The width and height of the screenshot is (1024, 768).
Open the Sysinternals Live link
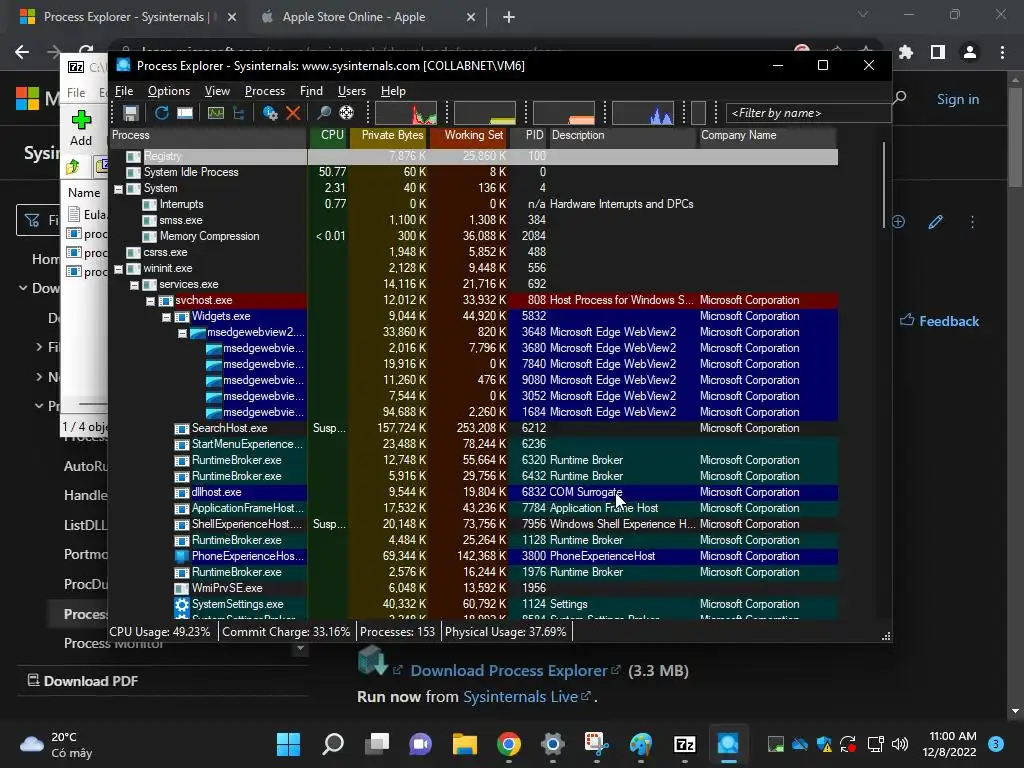(x=520, y=697)
